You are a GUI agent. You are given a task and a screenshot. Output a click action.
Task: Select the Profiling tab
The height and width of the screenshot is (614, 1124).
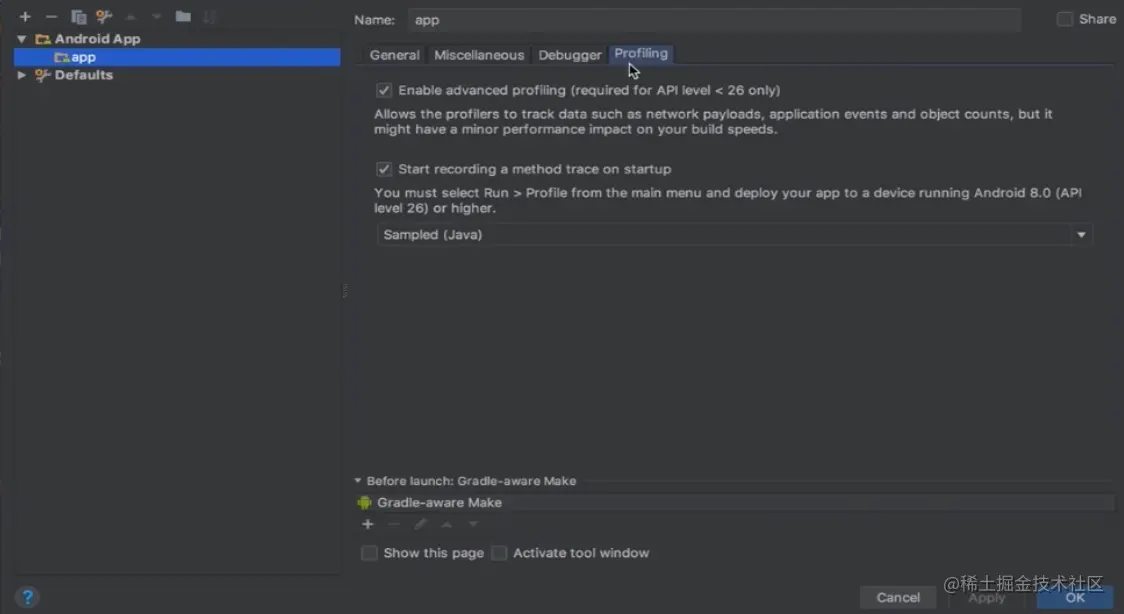(x=641, y=54)
